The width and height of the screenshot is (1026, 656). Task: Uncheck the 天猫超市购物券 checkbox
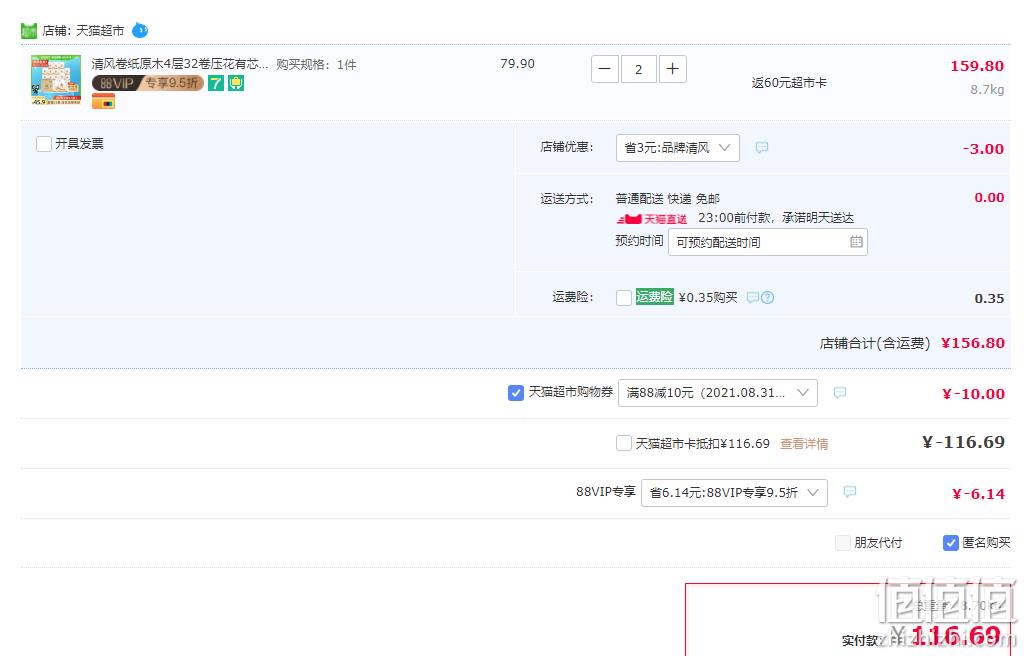click(516, 392)
